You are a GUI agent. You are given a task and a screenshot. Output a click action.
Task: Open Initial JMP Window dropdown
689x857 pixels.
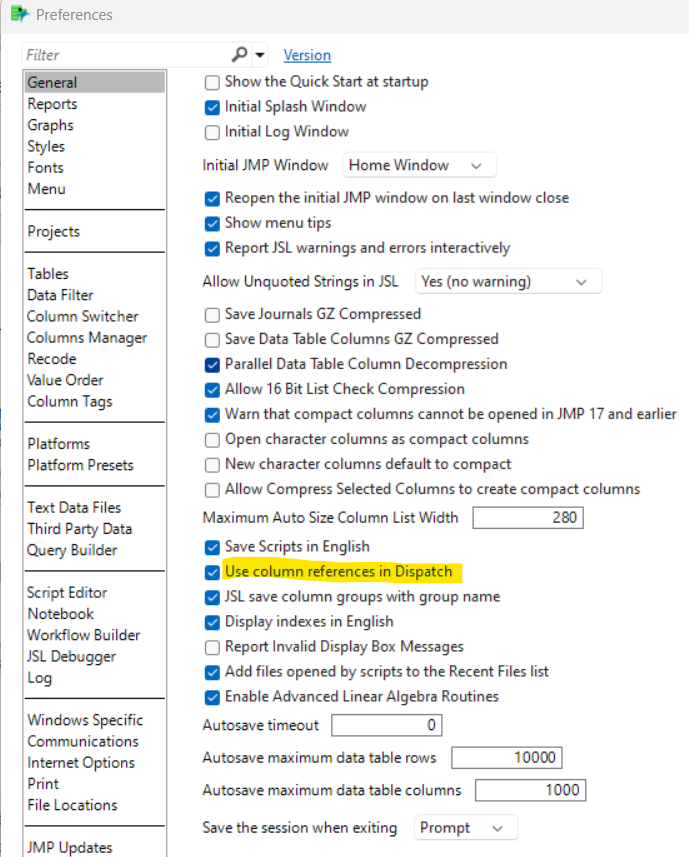420,165
